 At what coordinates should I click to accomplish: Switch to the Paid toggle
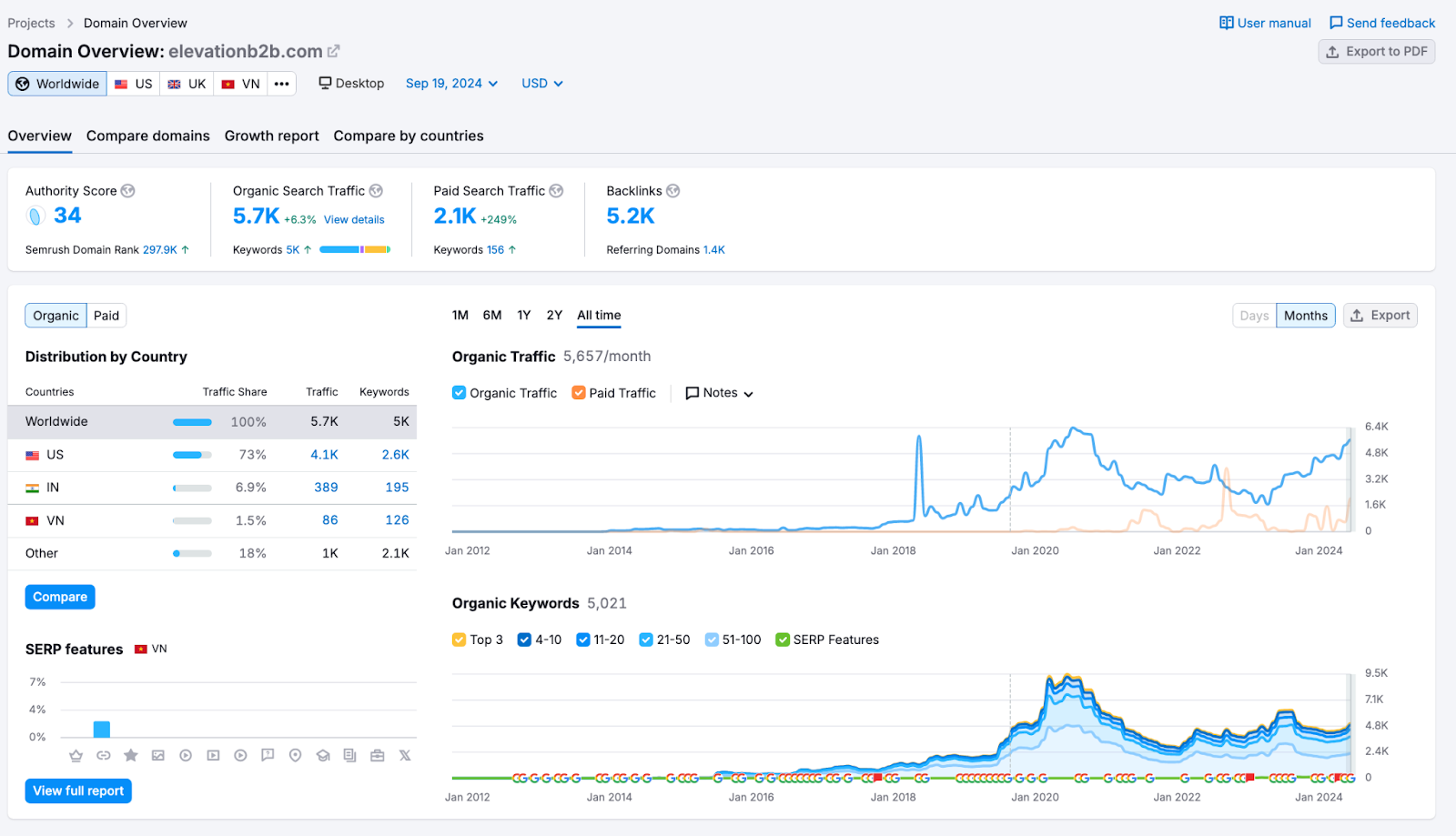[106, 316]
